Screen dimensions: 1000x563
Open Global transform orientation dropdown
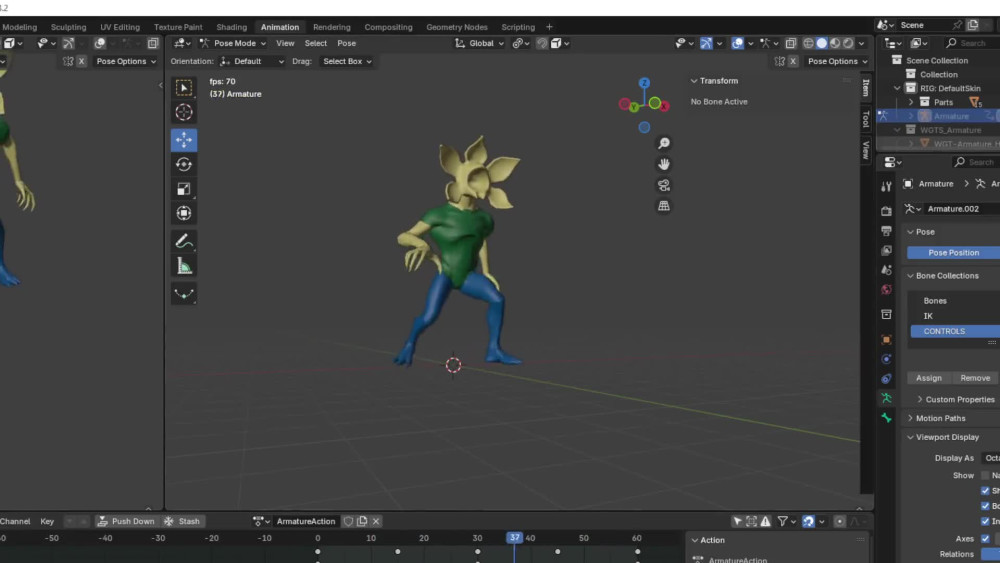click(480, 43)
